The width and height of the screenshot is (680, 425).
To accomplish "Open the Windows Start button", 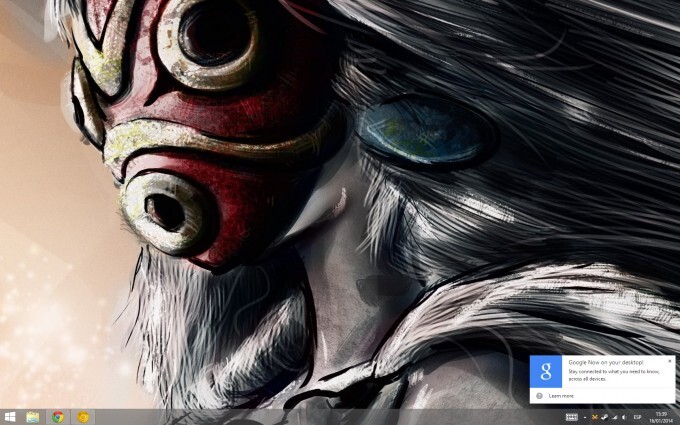I will [x=10, y=416].
